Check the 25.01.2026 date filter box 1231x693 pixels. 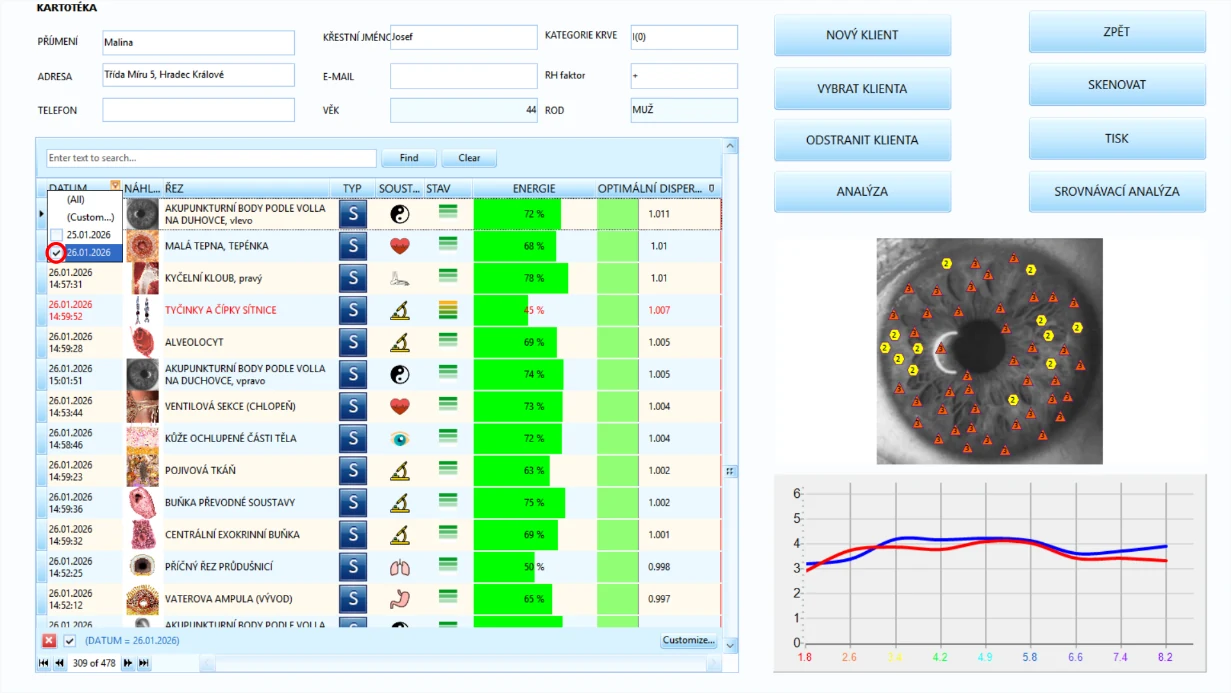tap(57, 235)
